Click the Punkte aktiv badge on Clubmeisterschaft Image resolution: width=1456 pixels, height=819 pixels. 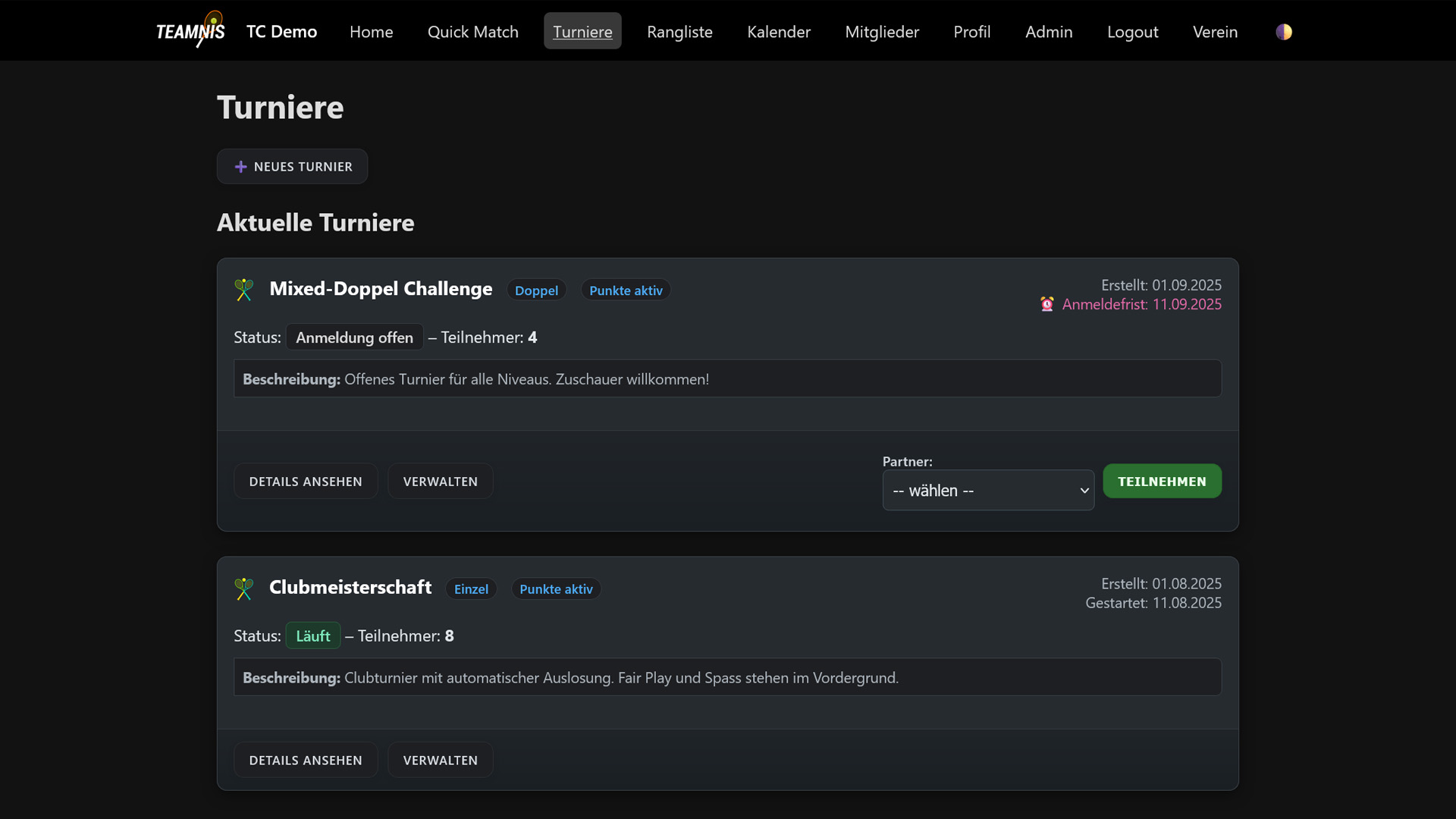click(556, 589)
